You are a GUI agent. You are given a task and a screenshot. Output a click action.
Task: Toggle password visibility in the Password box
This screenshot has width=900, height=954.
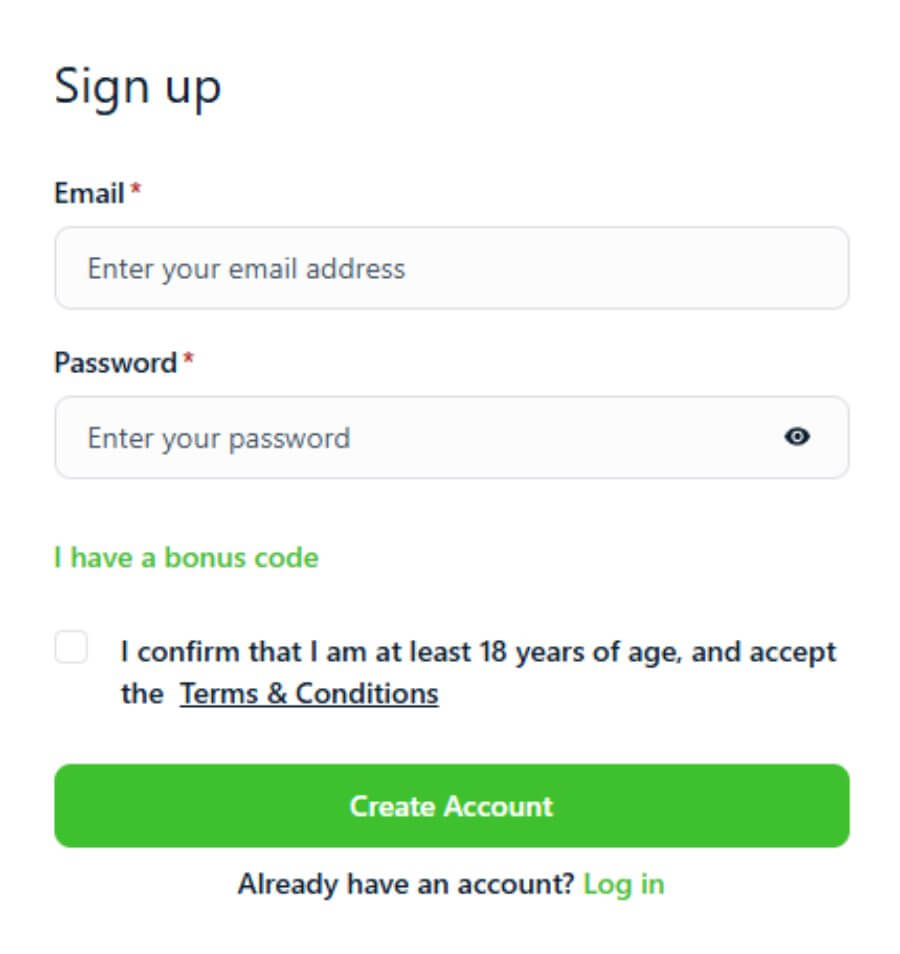(x=797, y=436)
